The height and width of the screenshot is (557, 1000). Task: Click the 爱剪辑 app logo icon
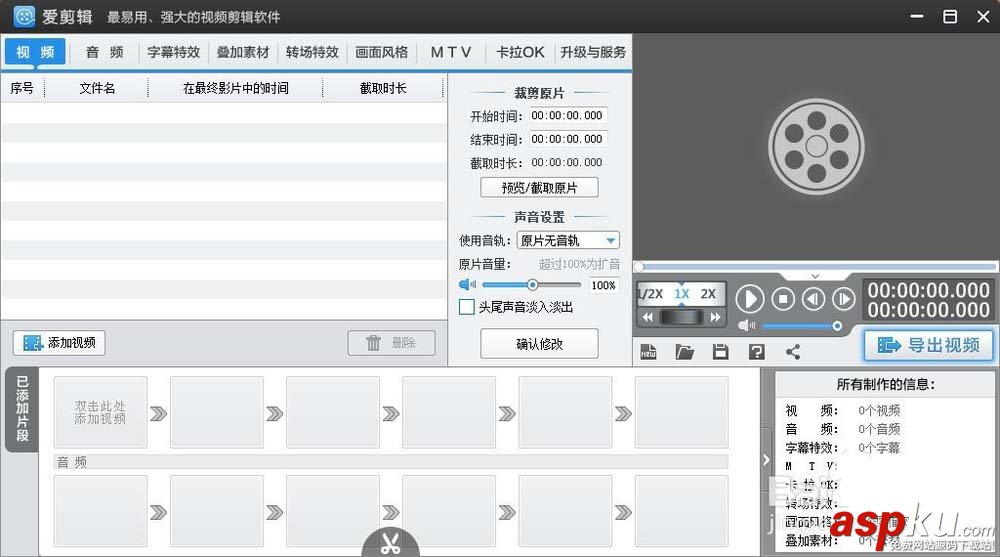[24, 17]
